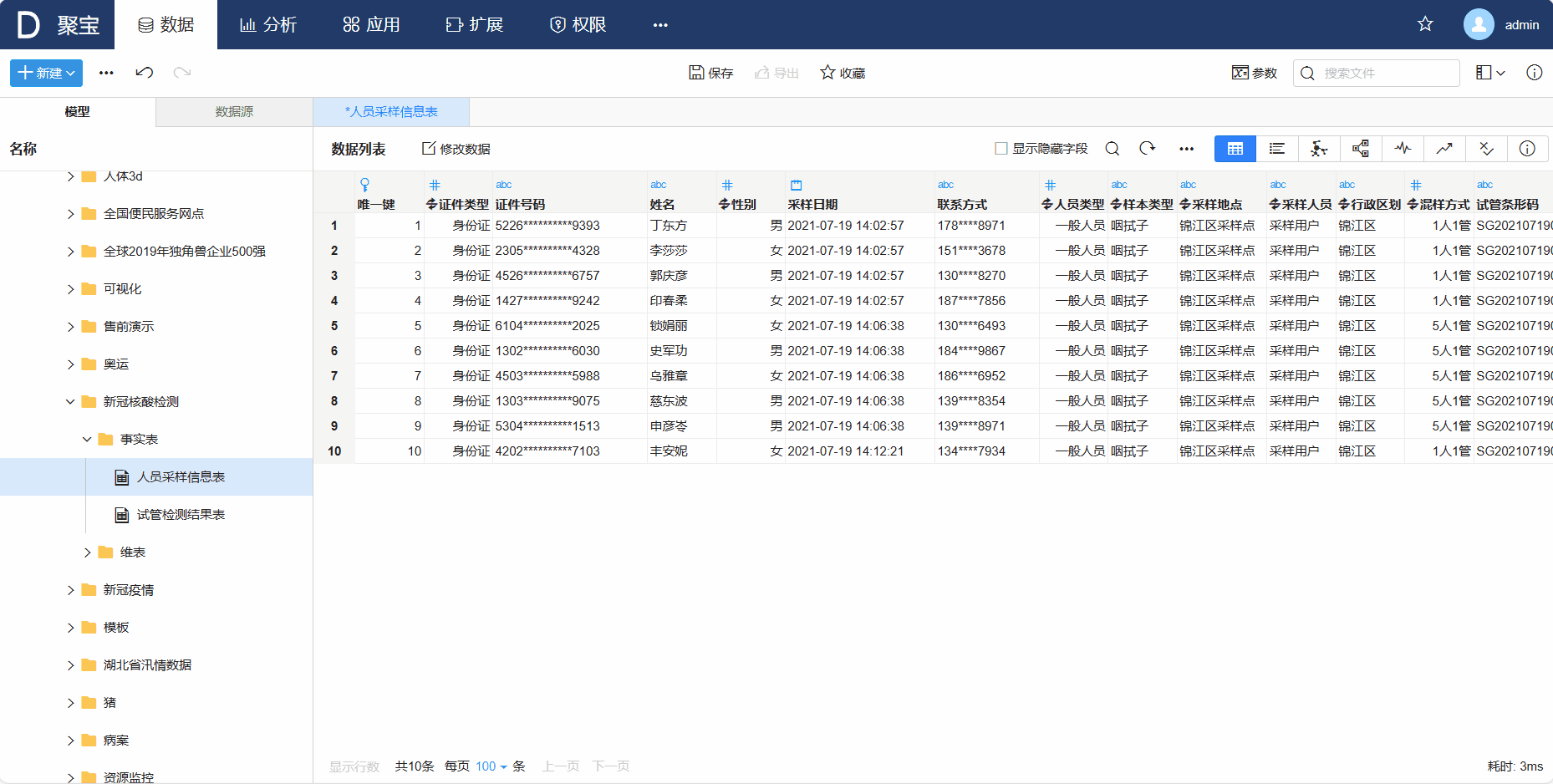Image resolution: width=1553 pixels, height=784 pixels.
Task: Click the info icon in the top toolbar
Action: point(1535,73)
